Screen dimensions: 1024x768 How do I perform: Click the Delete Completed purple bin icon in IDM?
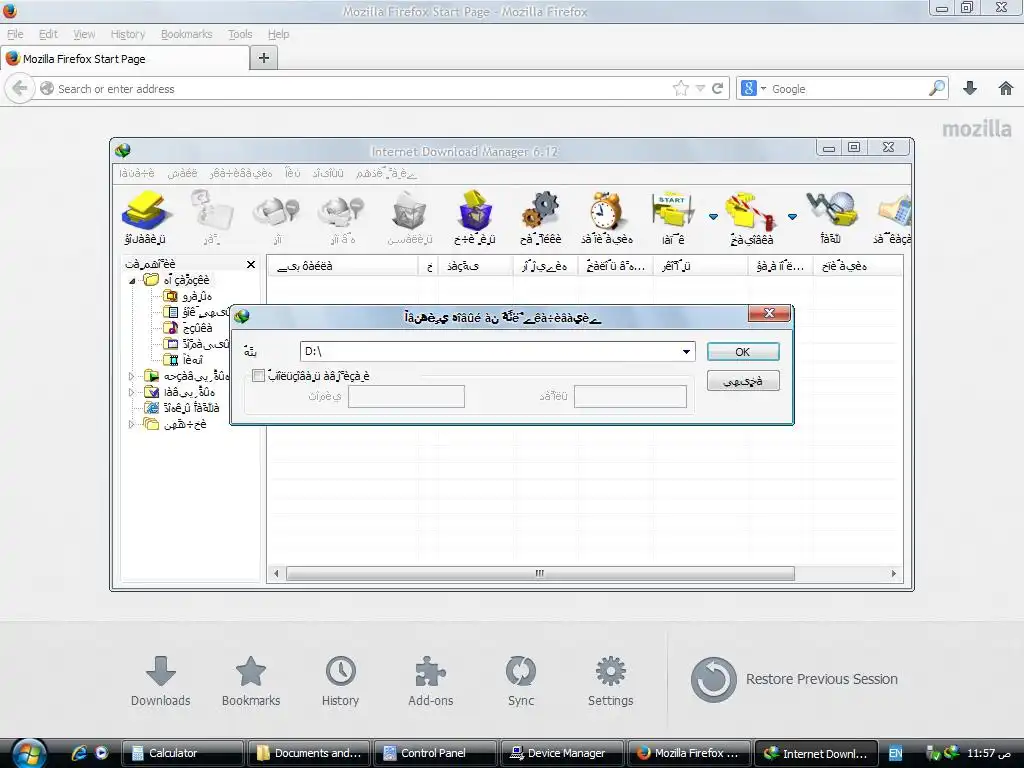click(x=475, y=217)
